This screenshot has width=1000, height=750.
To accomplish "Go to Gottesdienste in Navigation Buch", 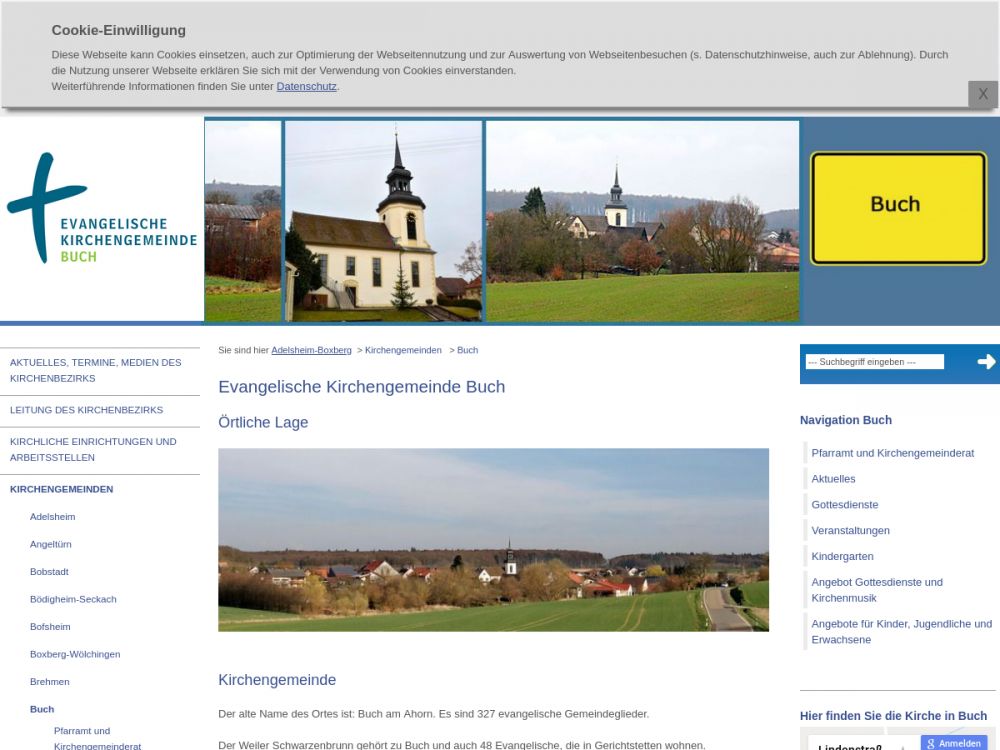I will 844,505.
